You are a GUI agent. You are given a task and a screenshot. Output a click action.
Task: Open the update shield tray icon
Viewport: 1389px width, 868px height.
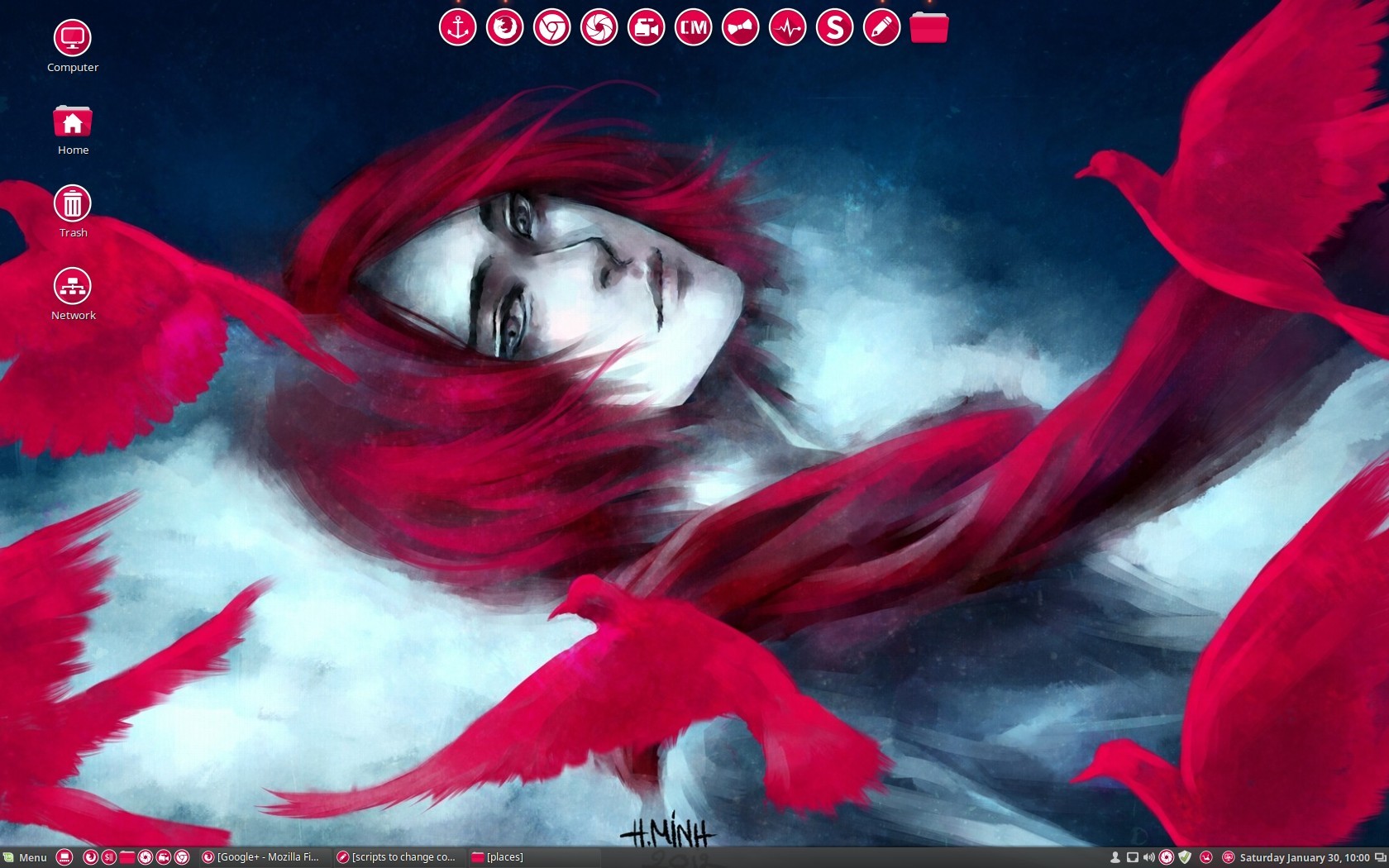1185,857
